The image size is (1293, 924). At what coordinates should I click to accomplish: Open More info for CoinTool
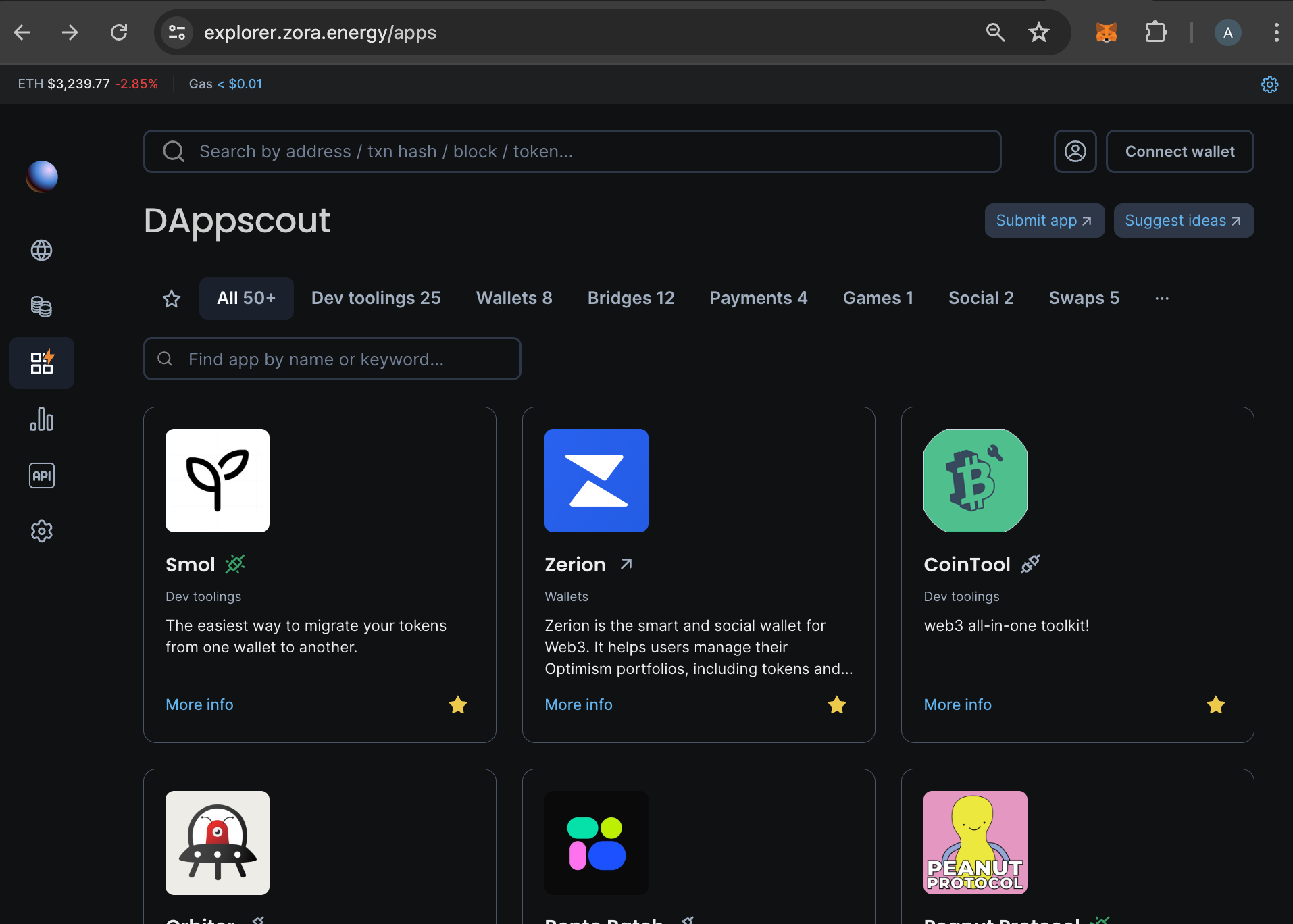[957, 704]
